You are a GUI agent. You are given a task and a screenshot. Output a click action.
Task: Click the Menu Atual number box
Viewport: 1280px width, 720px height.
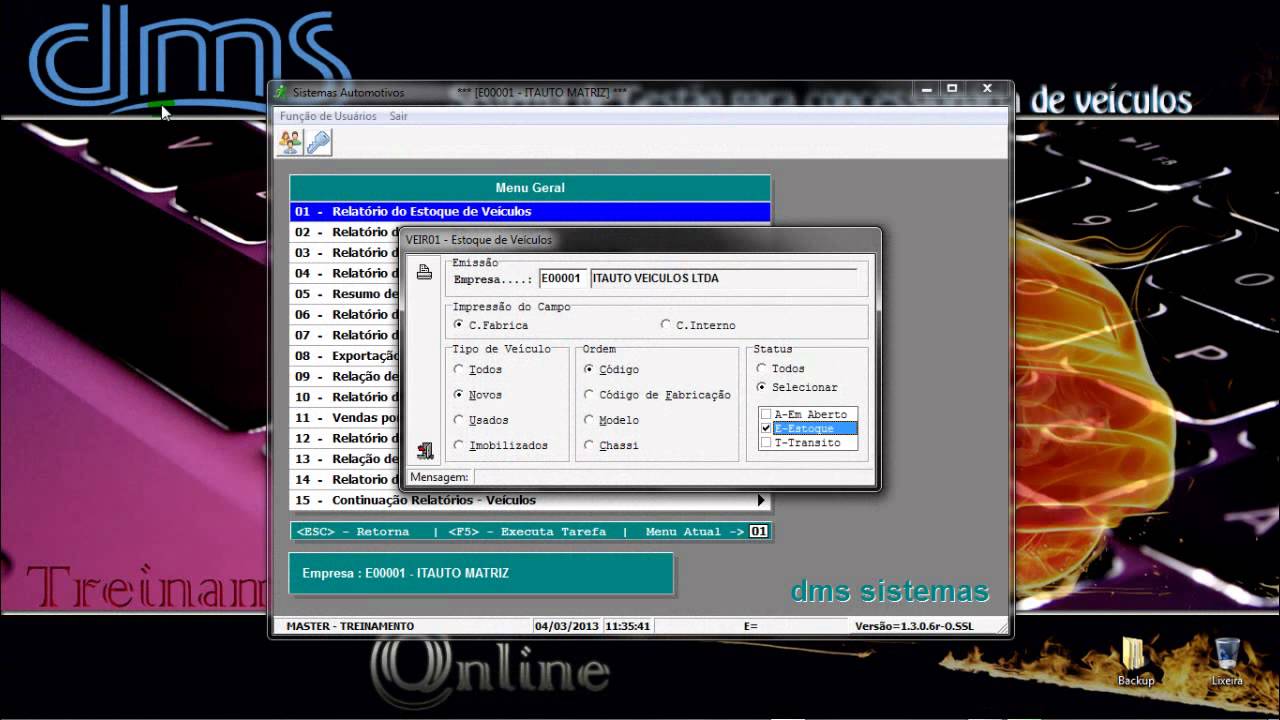point(759,532)
